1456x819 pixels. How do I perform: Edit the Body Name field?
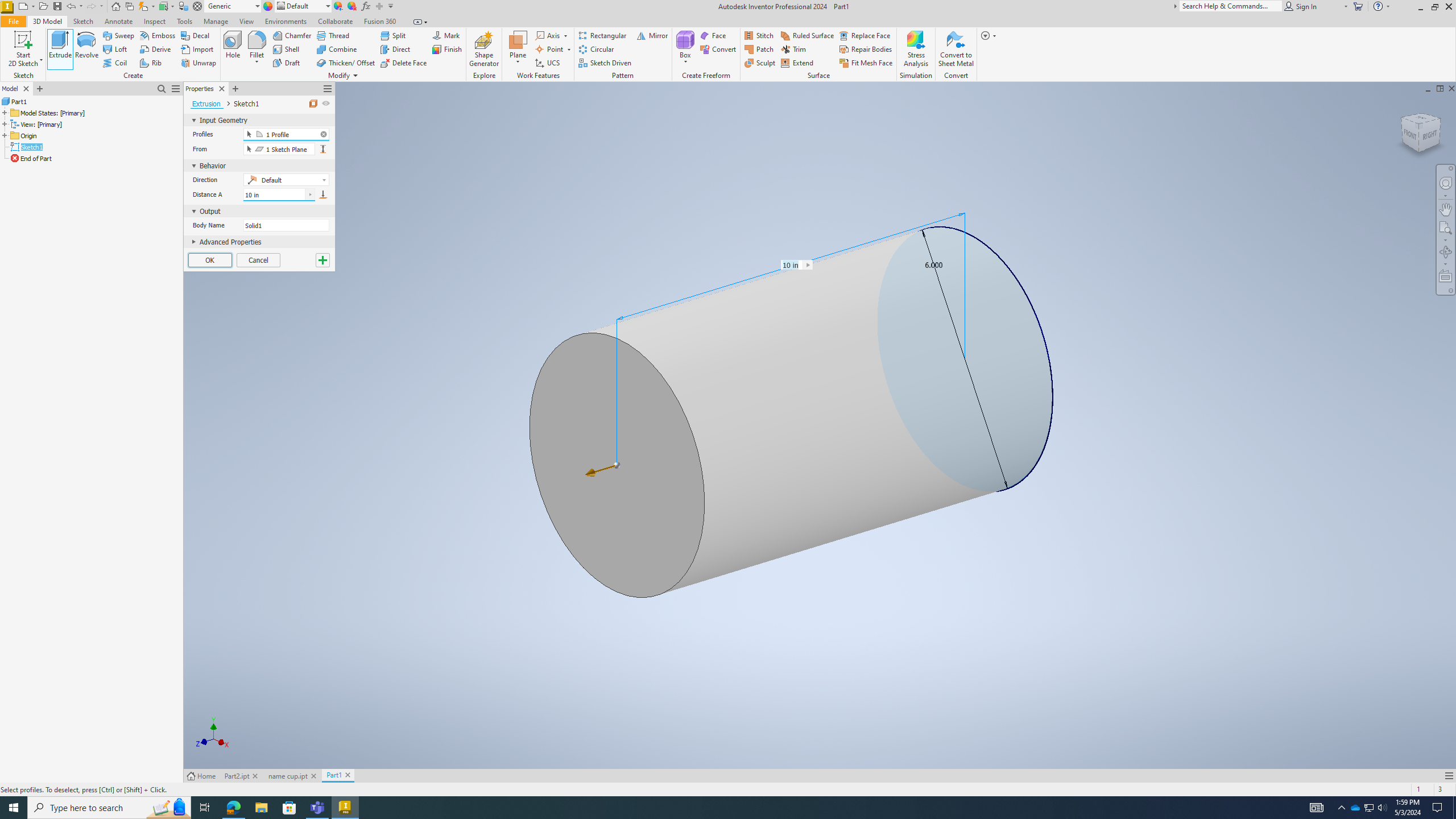[286, 225]
